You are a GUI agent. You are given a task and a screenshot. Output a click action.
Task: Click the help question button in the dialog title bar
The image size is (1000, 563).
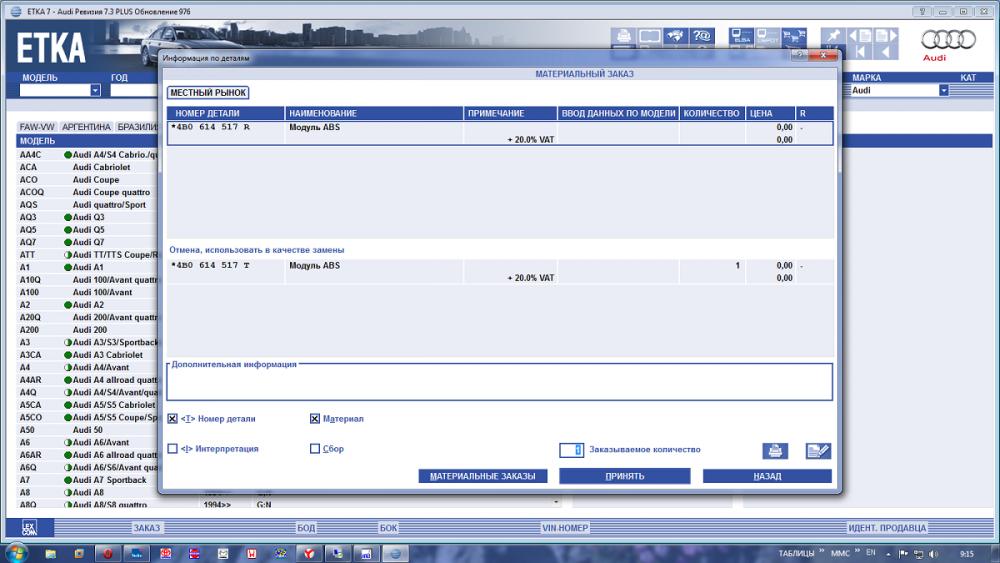[799, 55]
